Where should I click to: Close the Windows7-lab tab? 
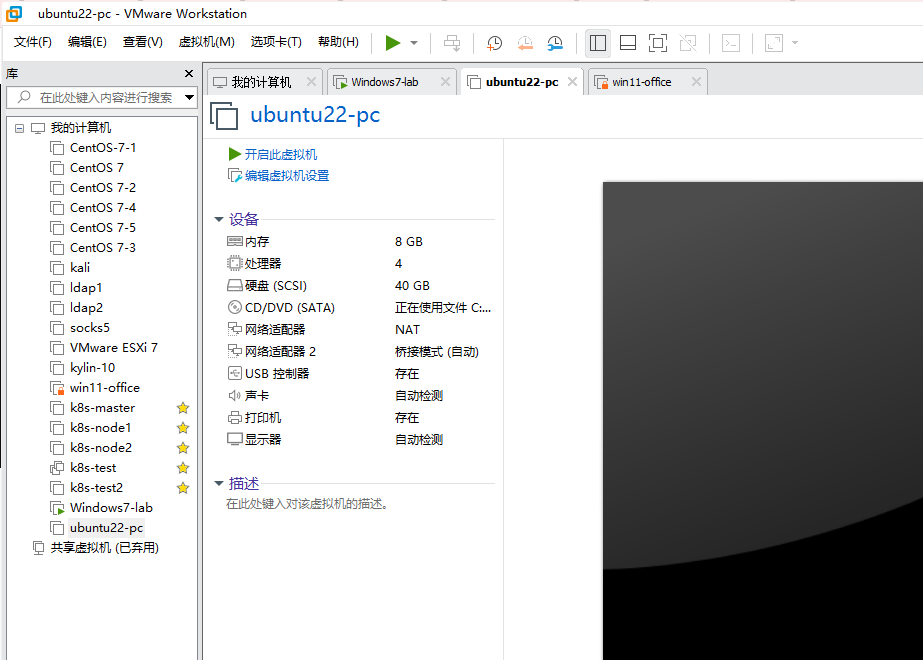(446, 82)
